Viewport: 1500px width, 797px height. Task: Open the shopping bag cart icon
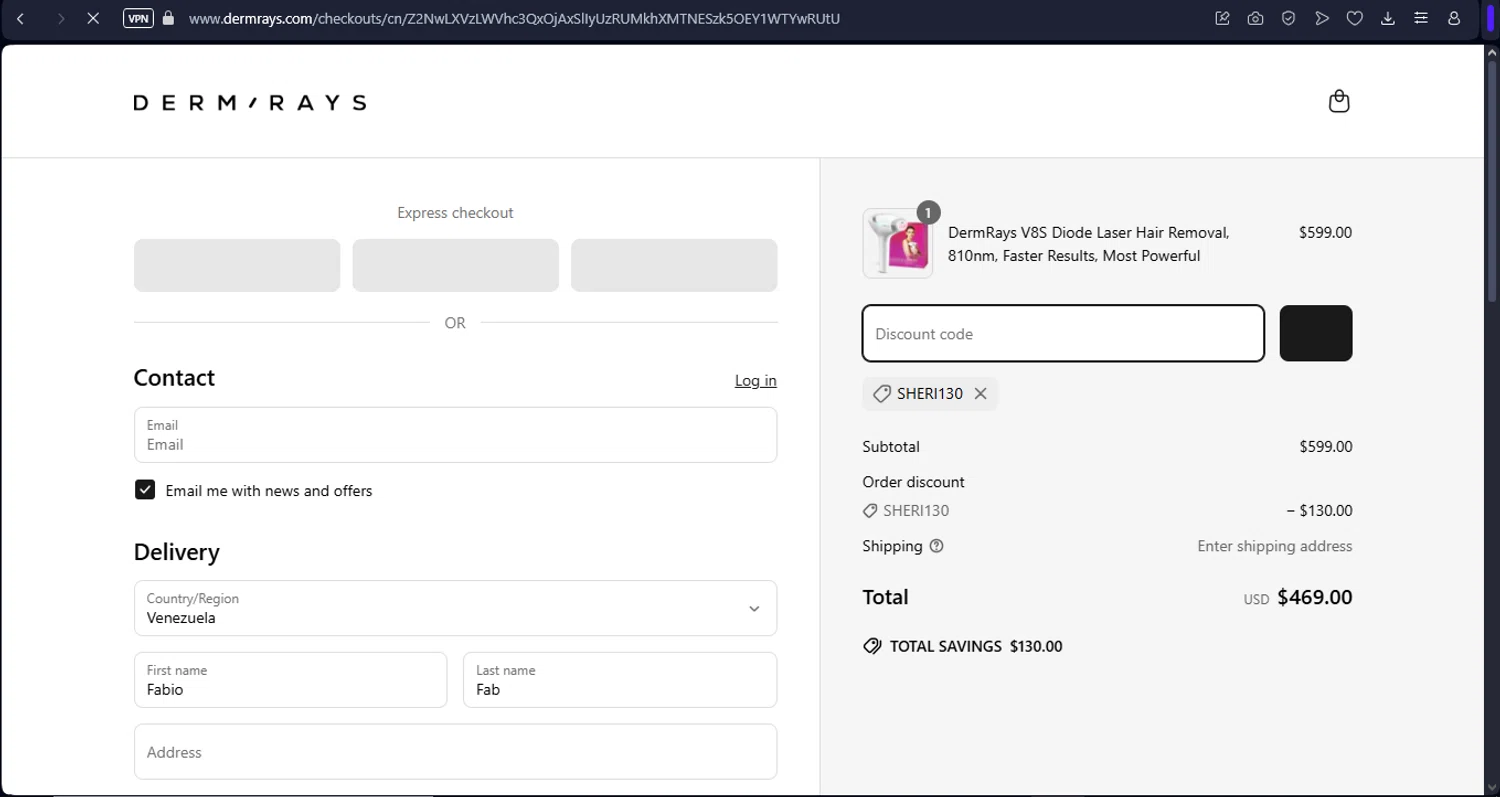(x=1339, y=101)
